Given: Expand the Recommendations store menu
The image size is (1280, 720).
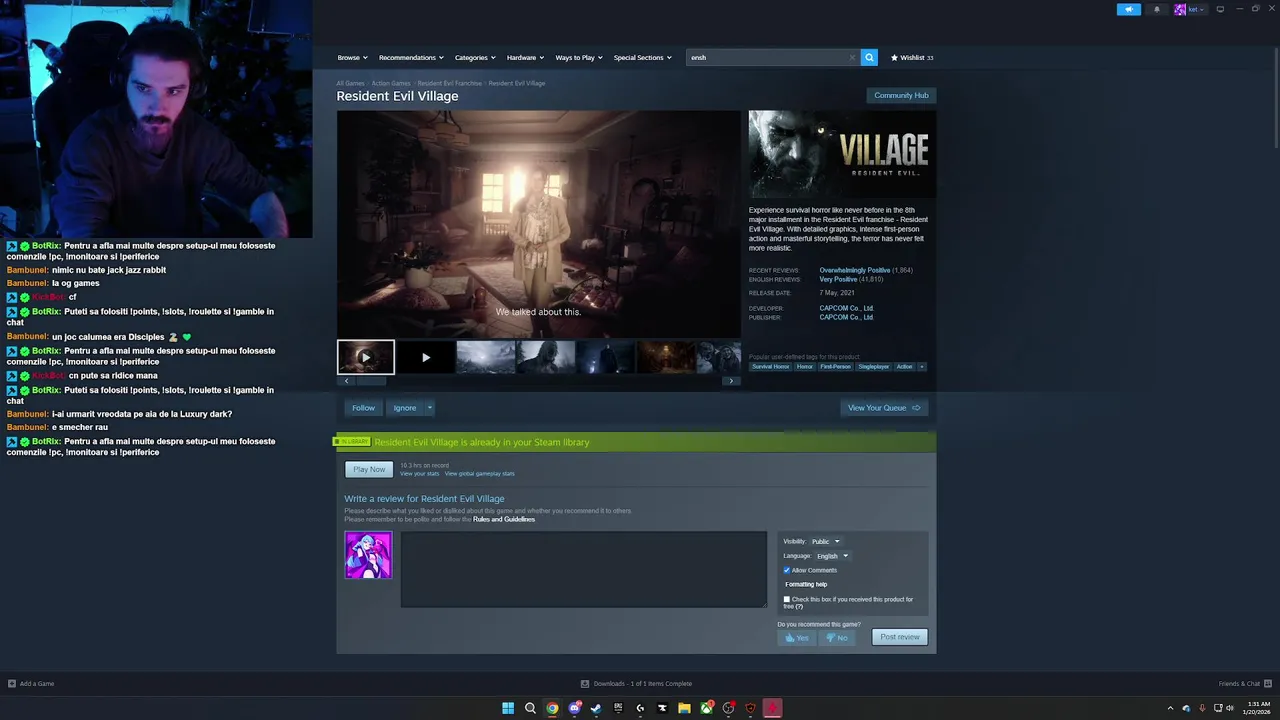Looking at the screenshot, I should [x=411, y=57].
